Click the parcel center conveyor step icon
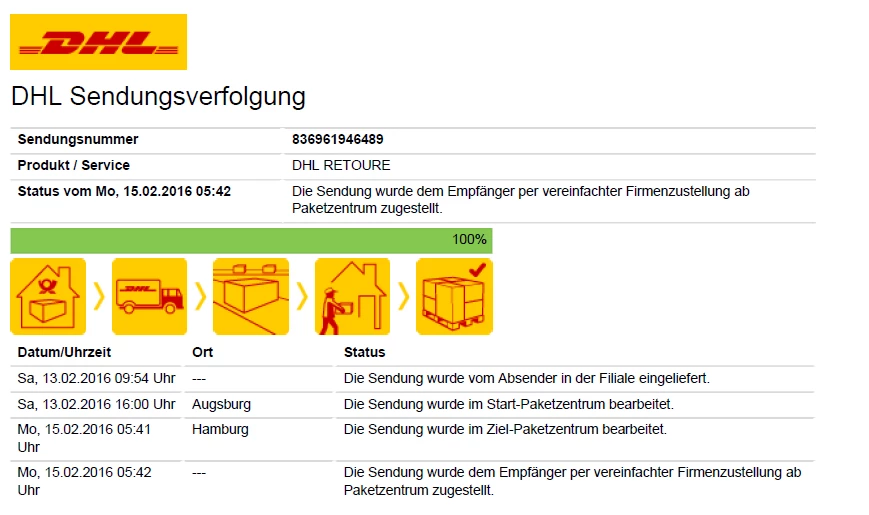The image size is (869, 515). click(251, 297)
